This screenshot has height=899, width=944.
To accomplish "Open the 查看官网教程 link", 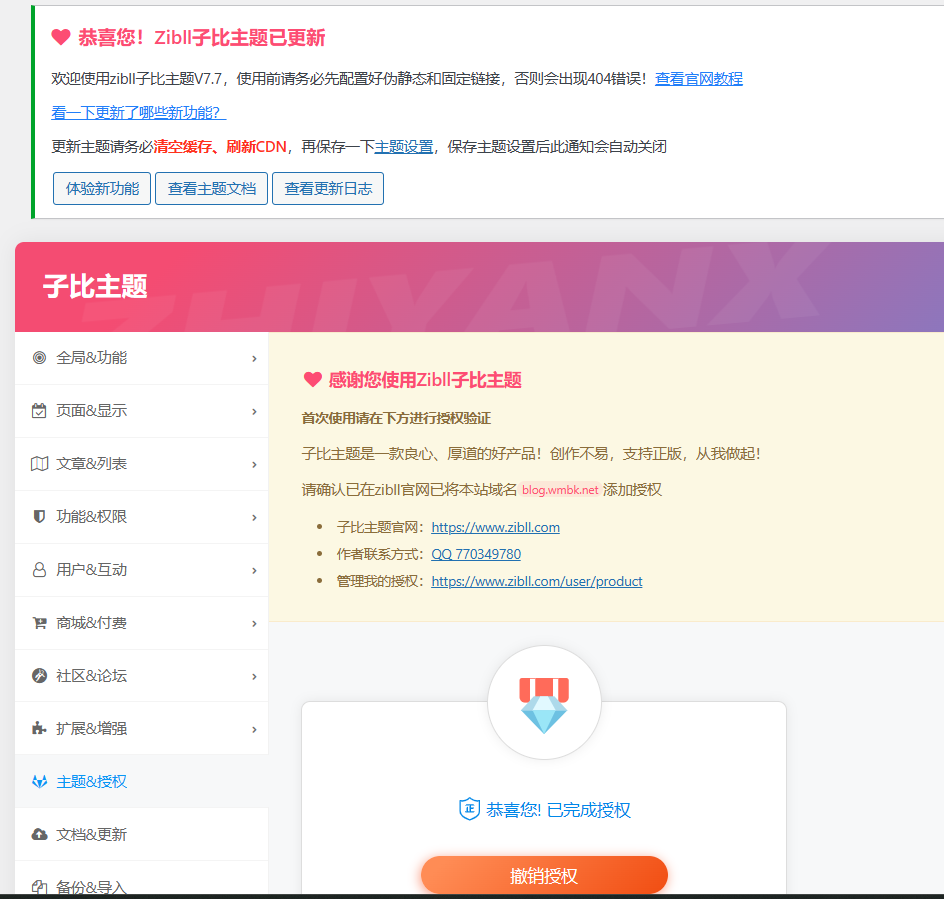I will (698, 79).
